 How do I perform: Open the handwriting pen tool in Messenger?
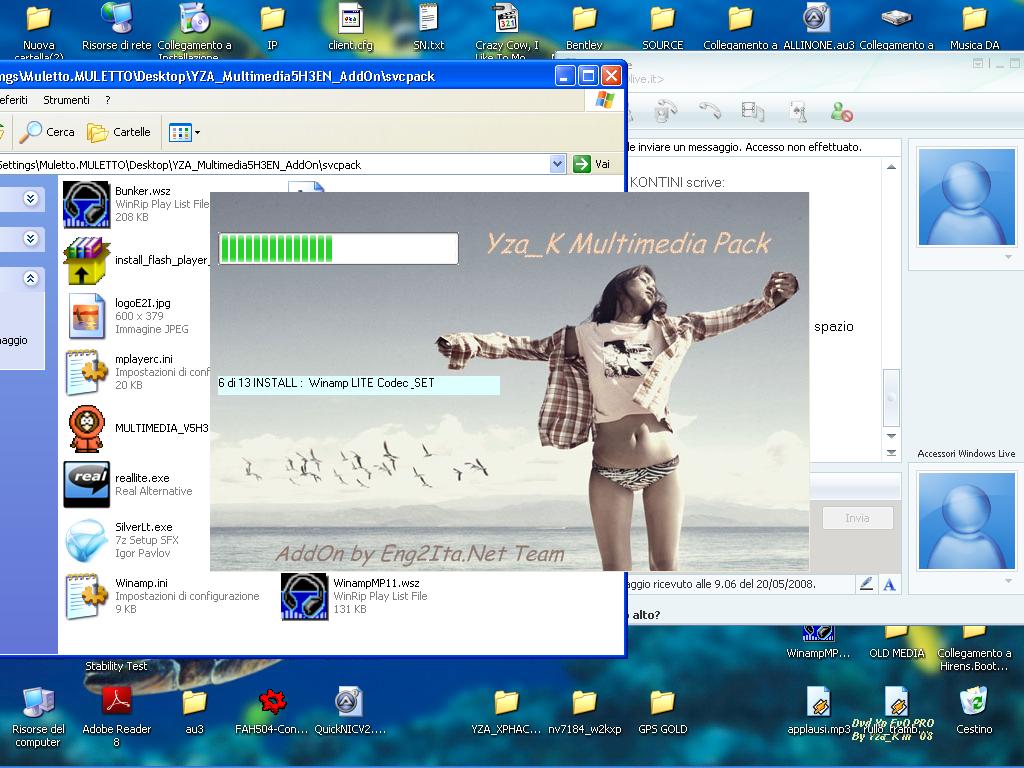click(x=866, y=584)
